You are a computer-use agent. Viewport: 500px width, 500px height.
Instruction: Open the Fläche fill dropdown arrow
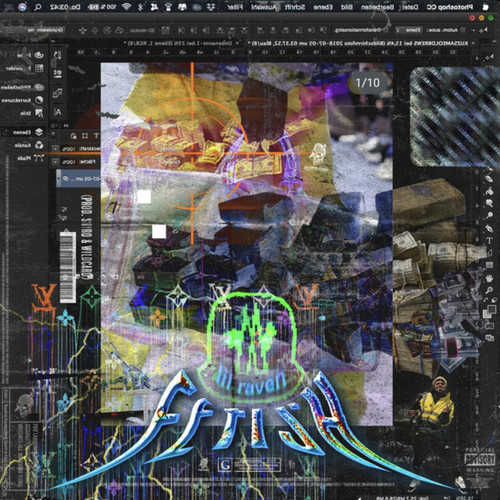tap(55, 162)
